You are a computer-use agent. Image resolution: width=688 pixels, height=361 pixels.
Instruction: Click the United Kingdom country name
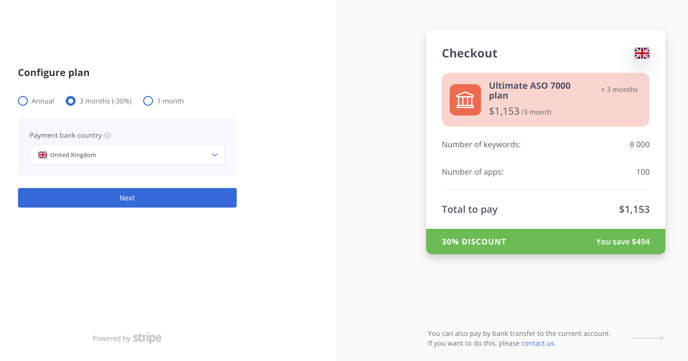[73, 155]
